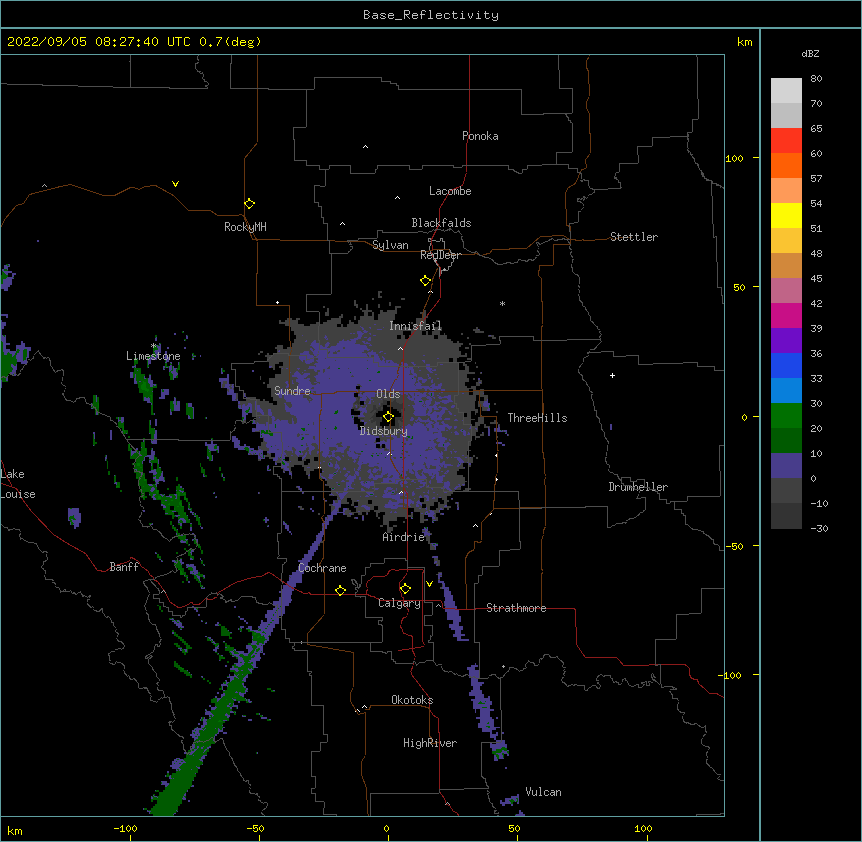The height and width of the screenshot is (842, 862).
Task: Click the yellow diamond marker below Cochrane
Action: point(340,590)
